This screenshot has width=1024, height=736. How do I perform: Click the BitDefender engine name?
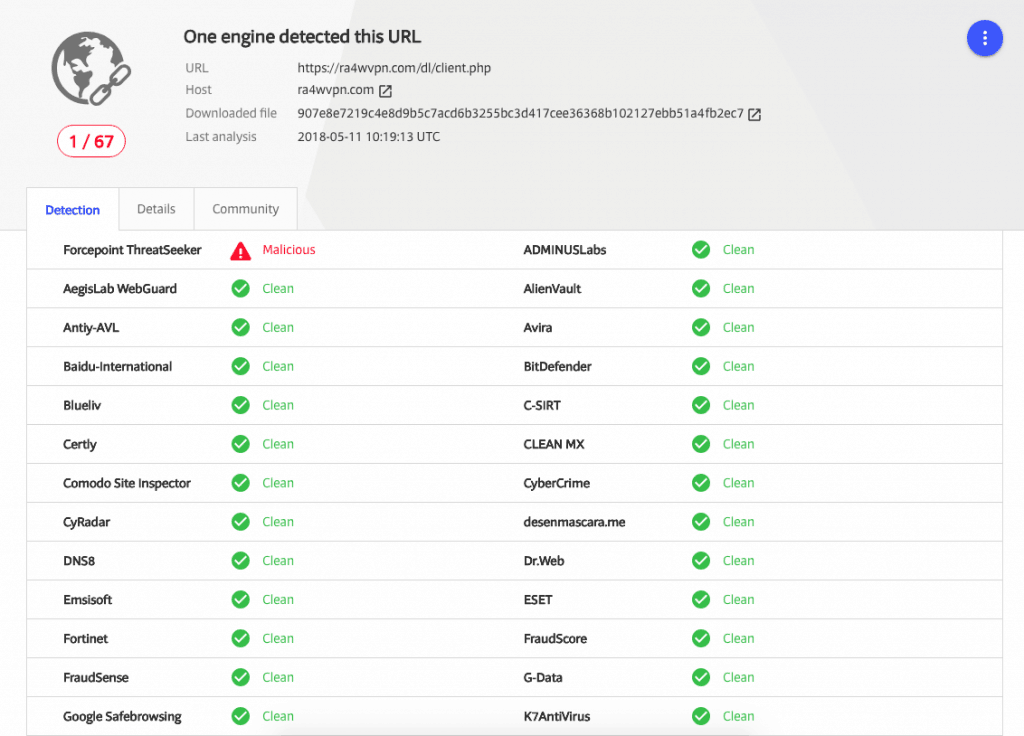(x=557, y=366)
